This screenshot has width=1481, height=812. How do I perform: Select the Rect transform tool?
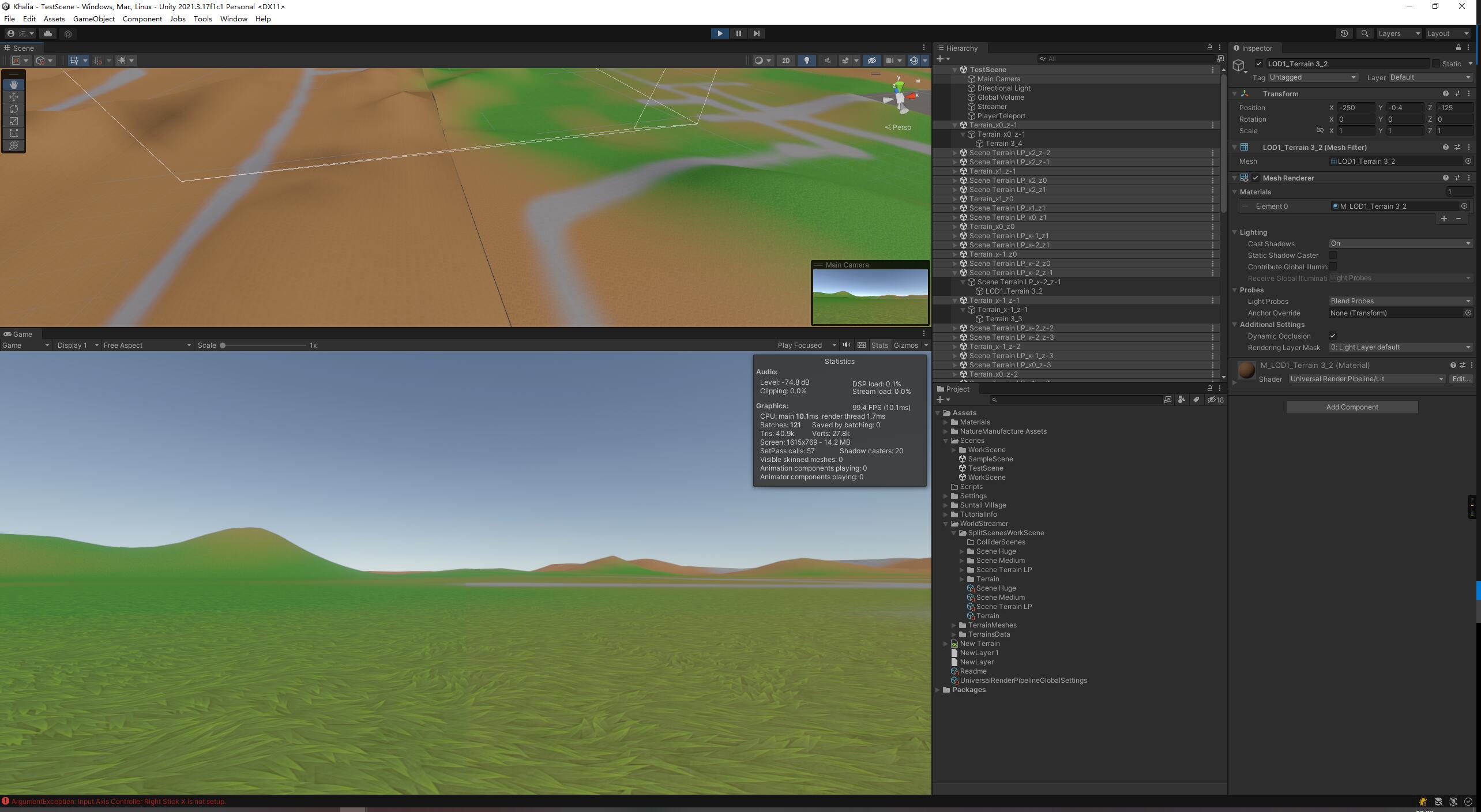(x=14, y=133)
